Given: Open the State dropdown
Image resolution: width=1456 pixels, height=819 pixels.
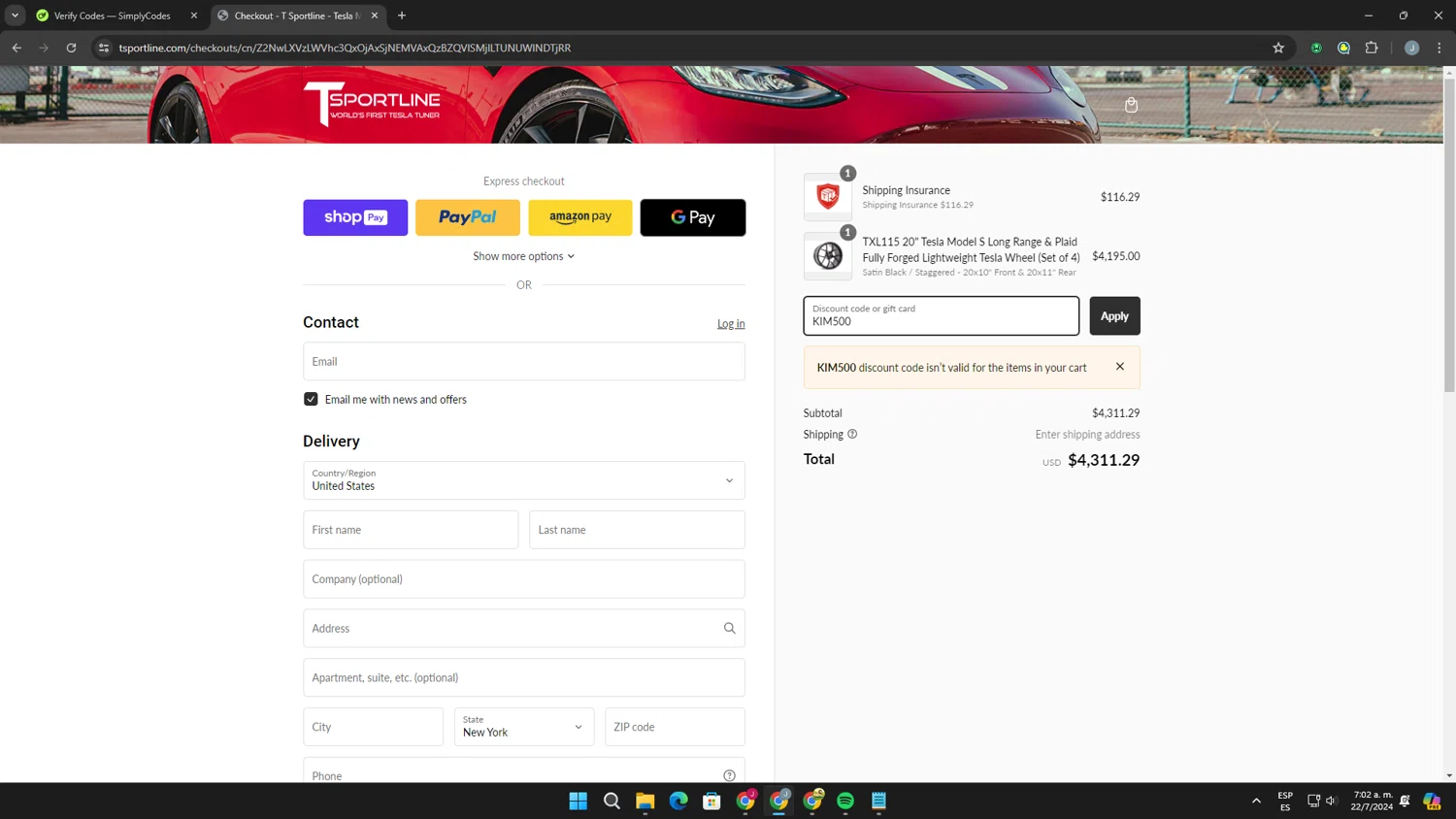Looking at the screenshot, I should (524, 727).
